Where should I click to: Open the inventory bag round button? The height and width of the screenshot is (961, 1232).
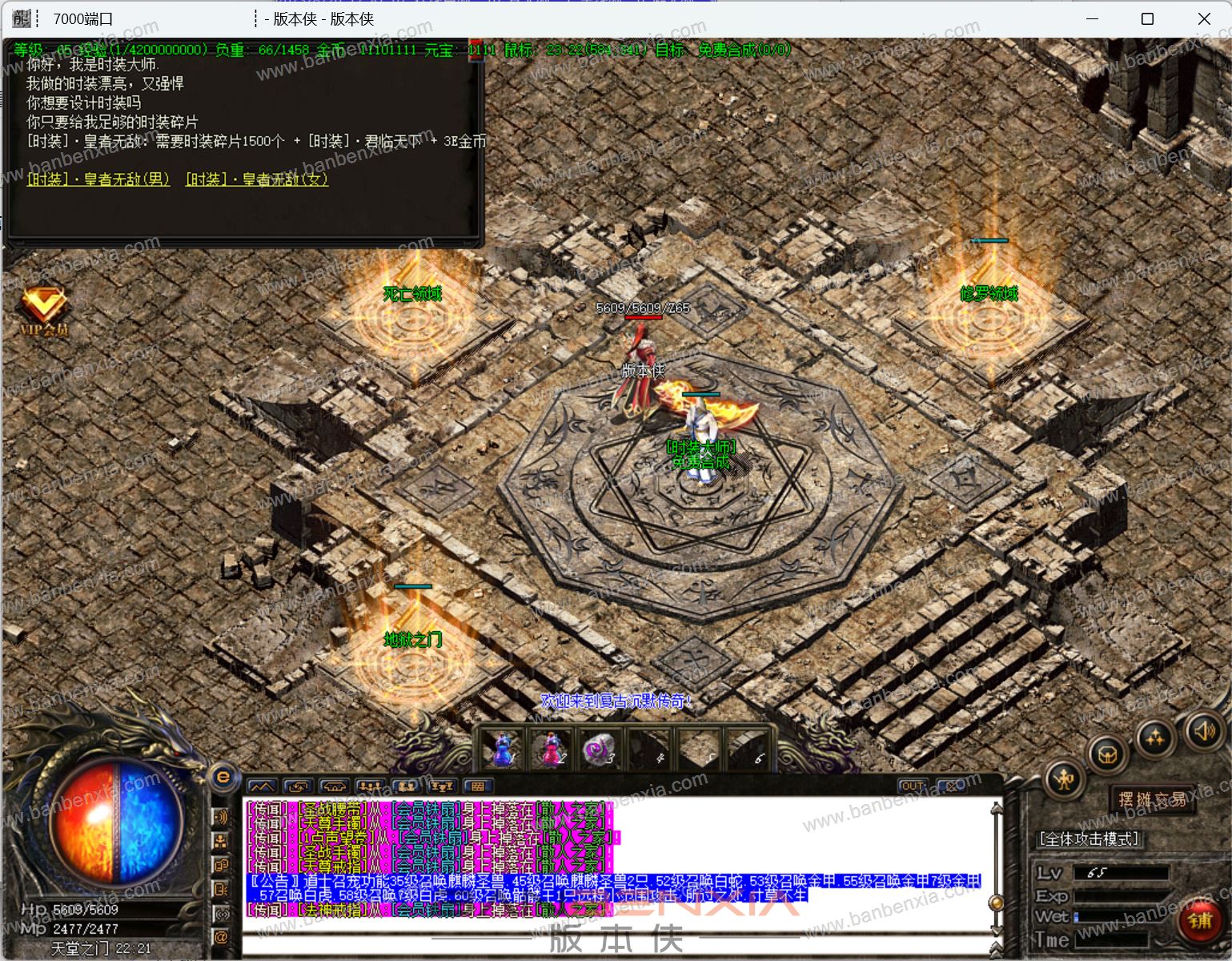(1108, 754)
